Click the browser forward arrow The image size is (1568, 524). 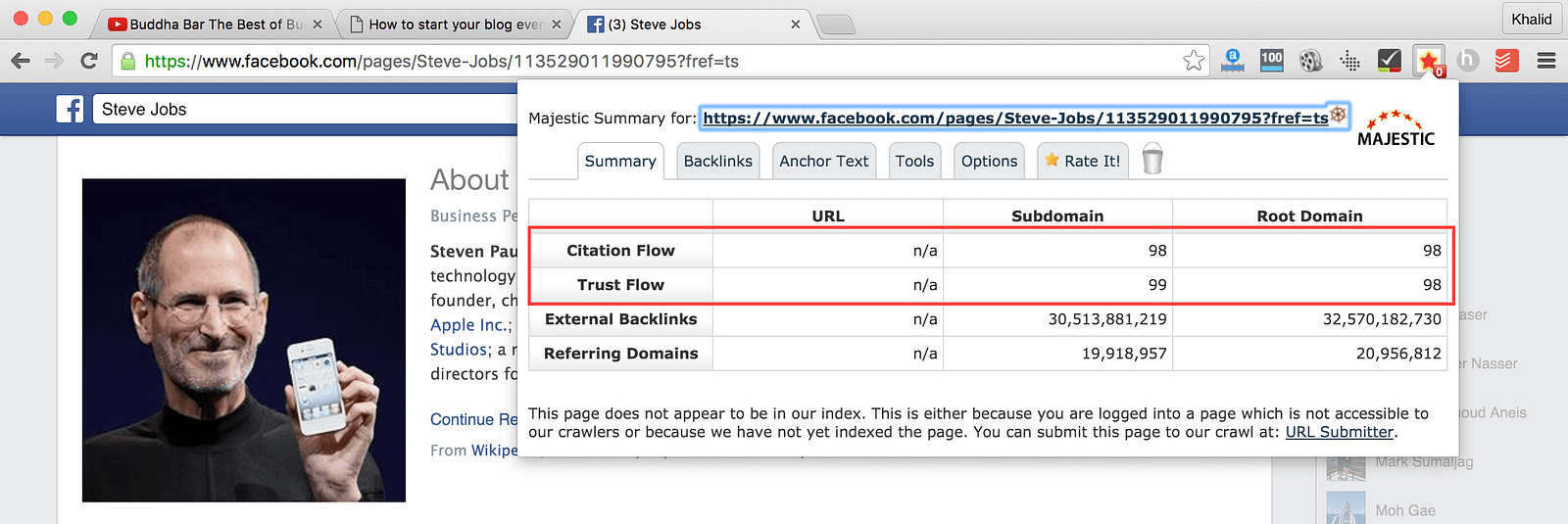pyautogui.click(x=55, y=61)
